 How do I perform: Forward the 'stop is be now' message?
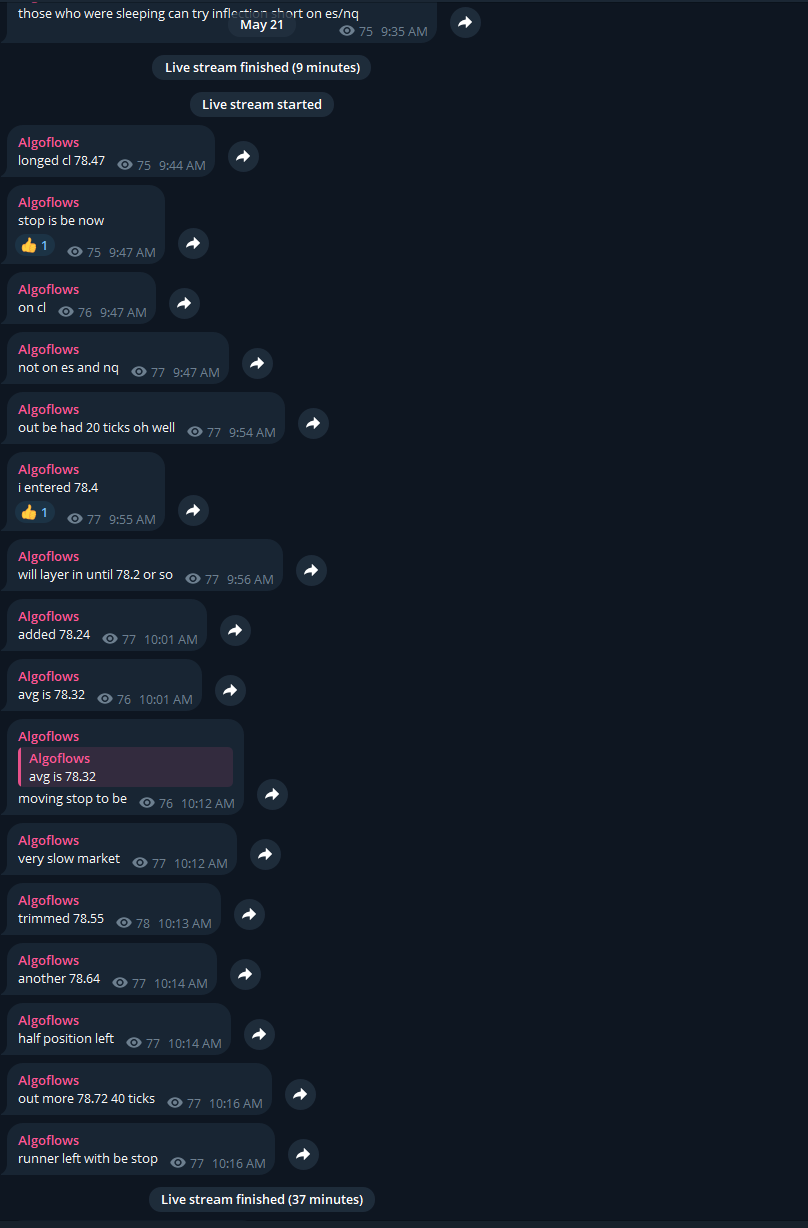(x=193, y=243)
